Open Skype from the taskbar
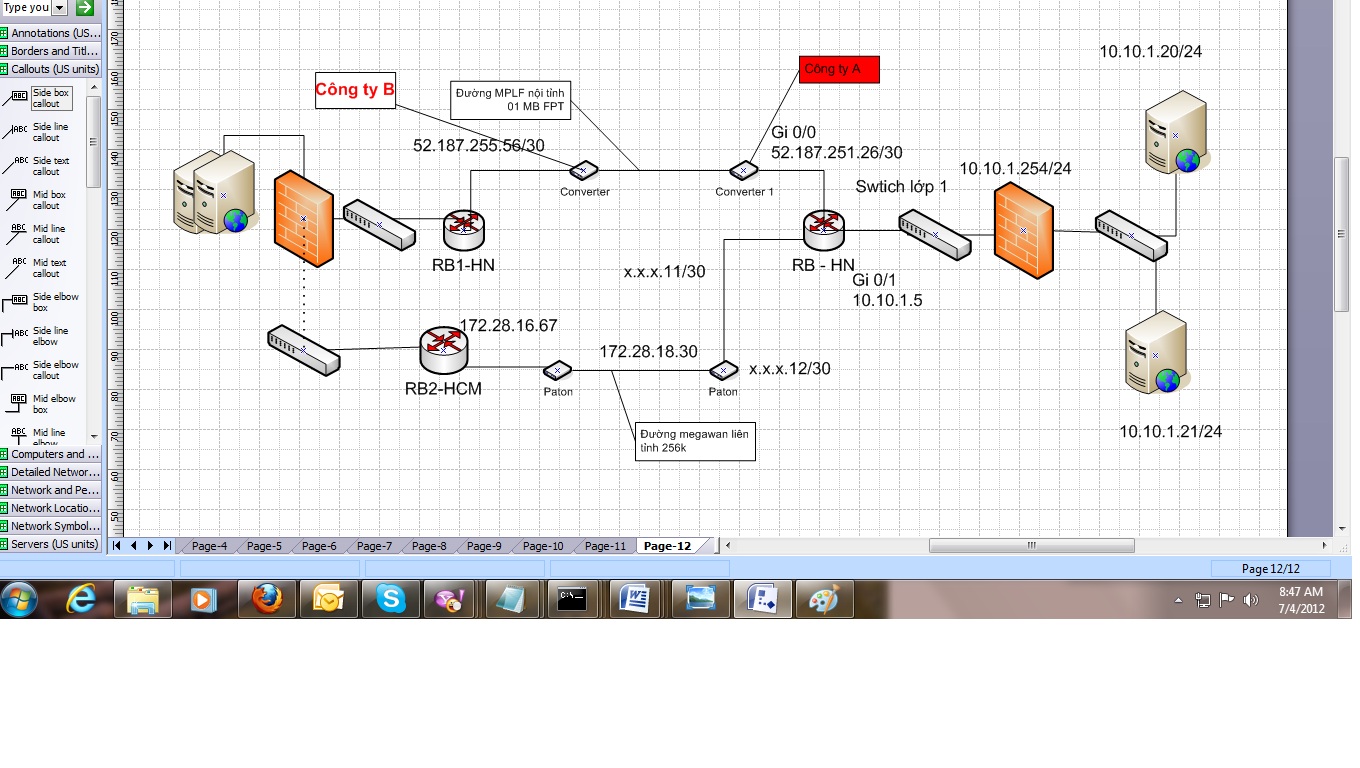 pos(391,599)
